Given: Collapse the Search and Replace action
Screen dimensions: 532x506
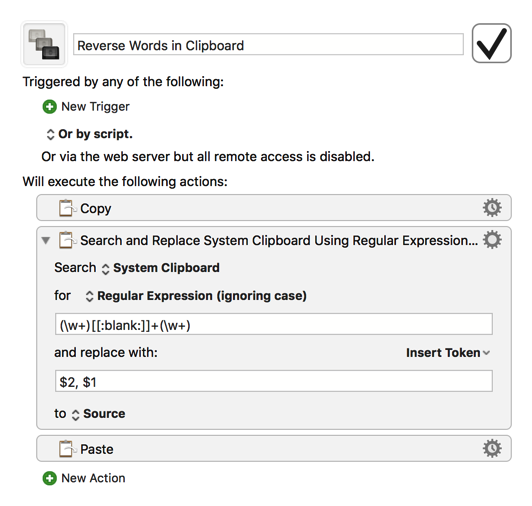Looking at the screenshot, I should 46,240.
